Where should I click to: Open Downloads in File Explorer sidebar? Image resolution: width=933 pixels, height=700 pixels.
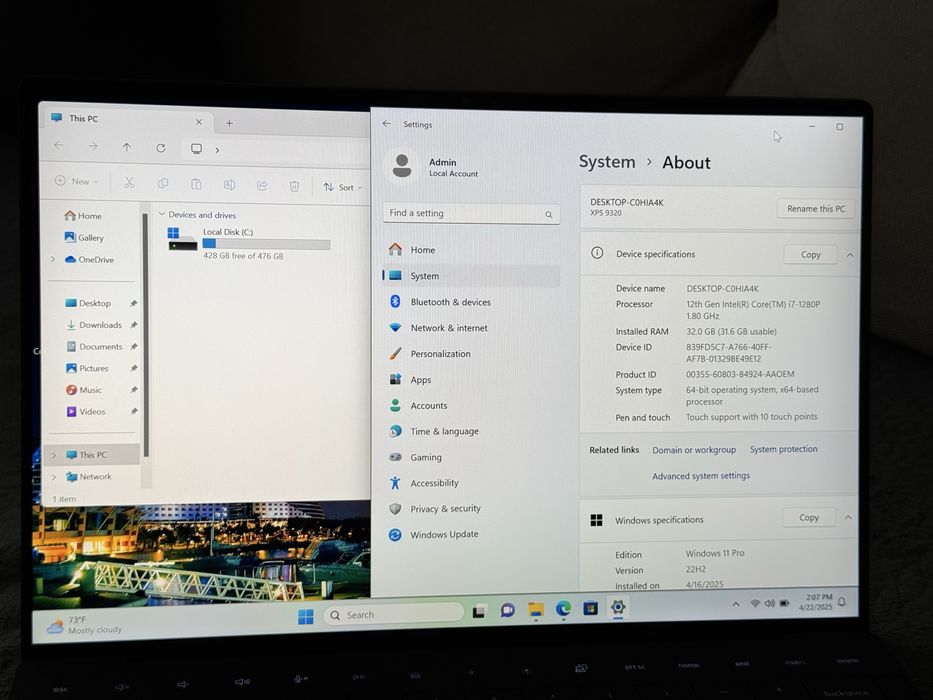[94, 325]
